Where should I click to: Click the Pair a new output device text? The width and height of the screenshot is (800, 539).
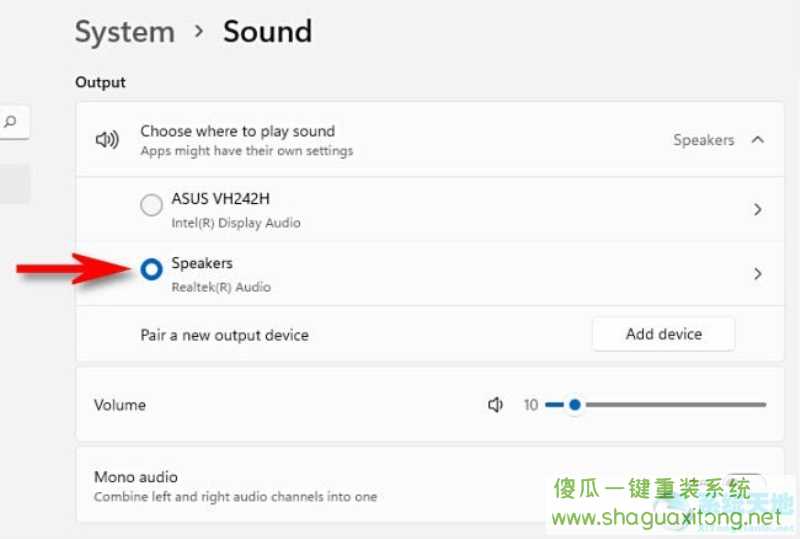point(224,335)
